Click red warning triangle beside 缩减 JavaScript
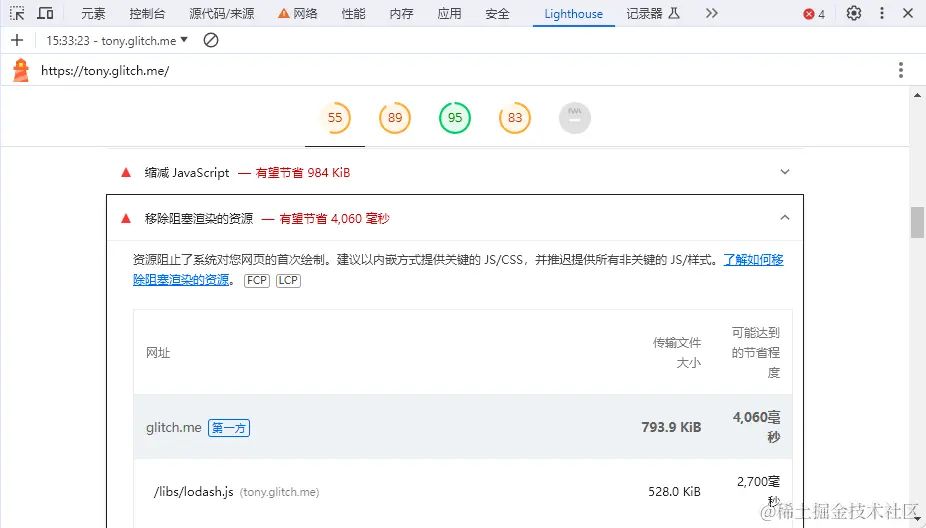This screenshot has height=528, width=926. point(126,172)
